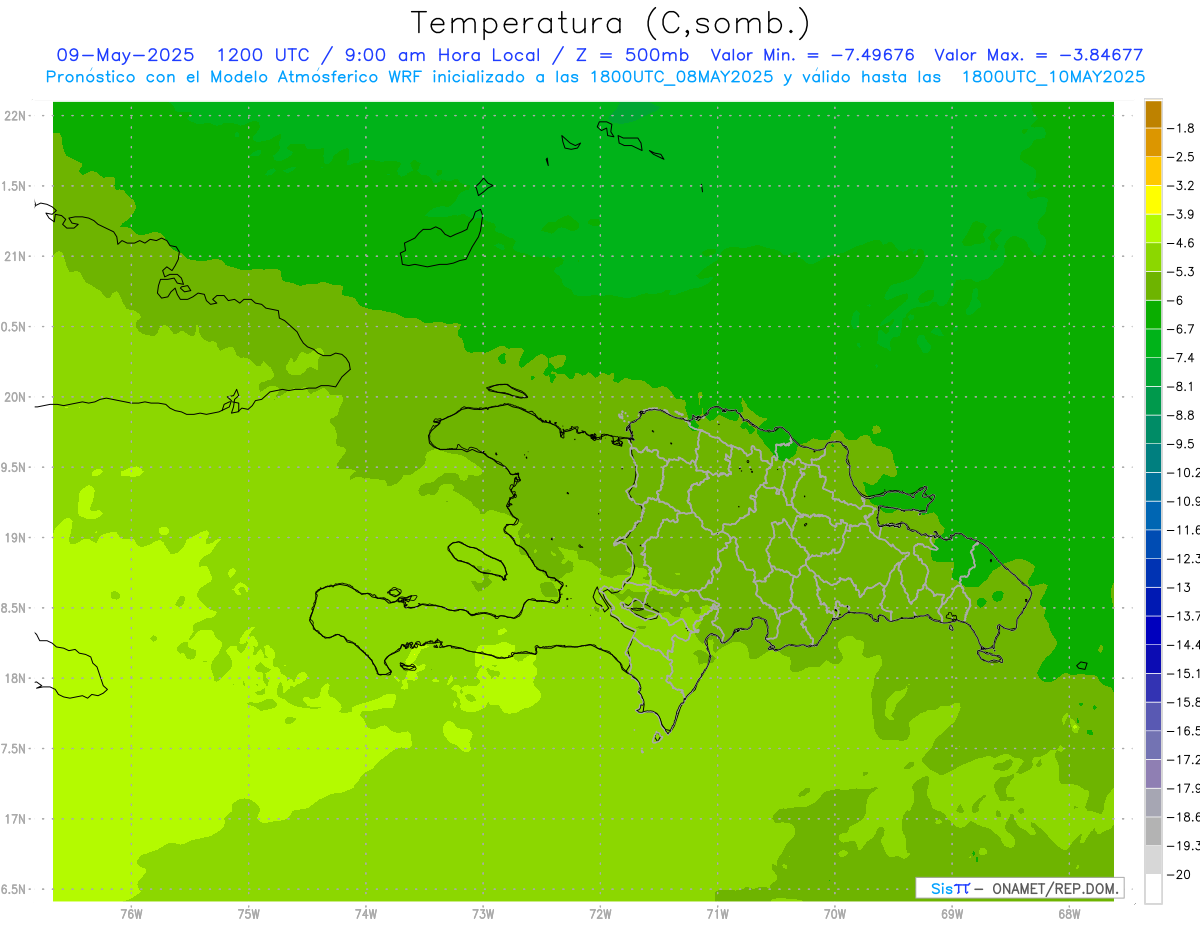Click the -1.8 color bar label

tap(1181, 129)
